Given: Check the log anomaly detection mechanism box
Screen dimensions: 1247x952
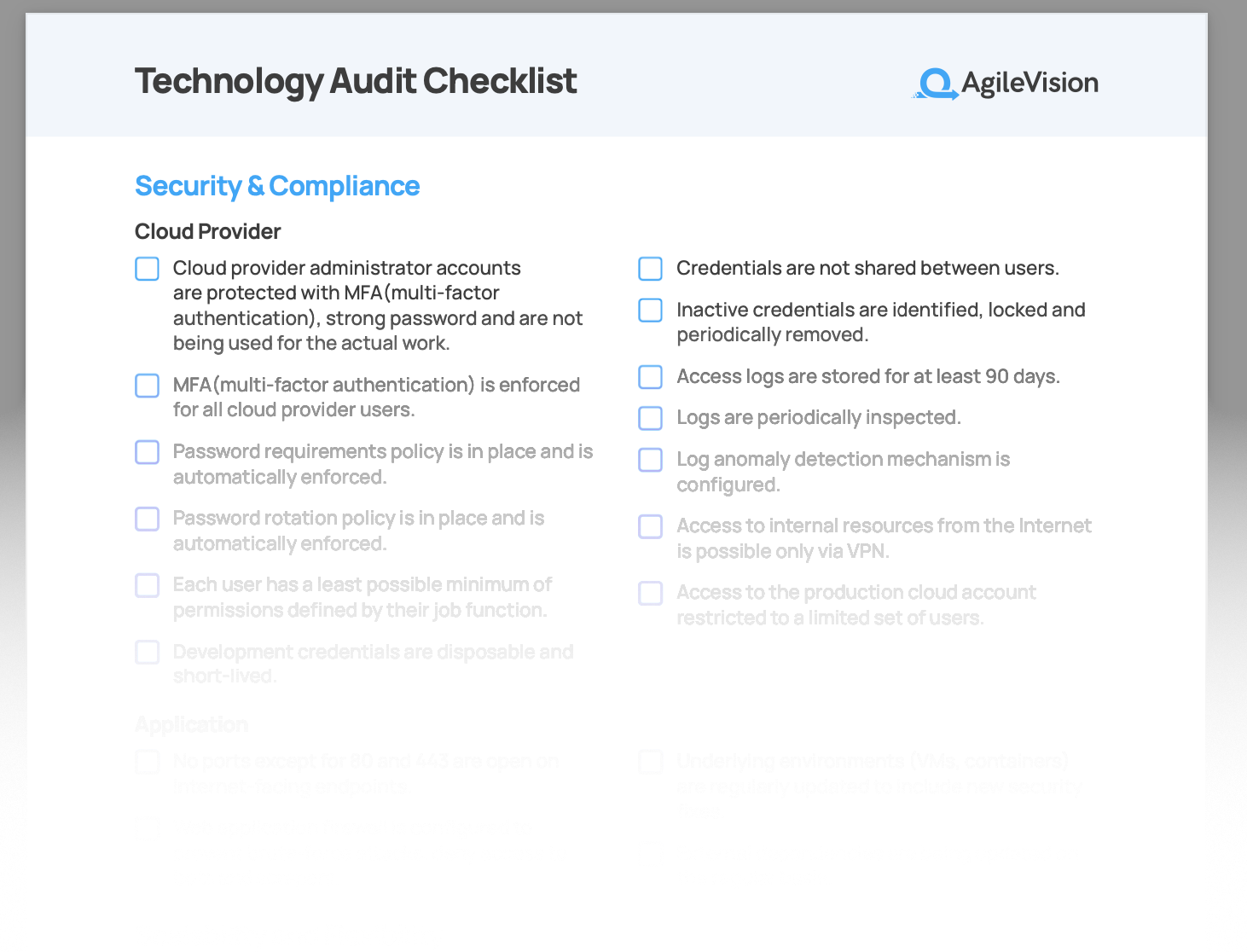Looking at the screenshot, I should click(x=651, y=460).
